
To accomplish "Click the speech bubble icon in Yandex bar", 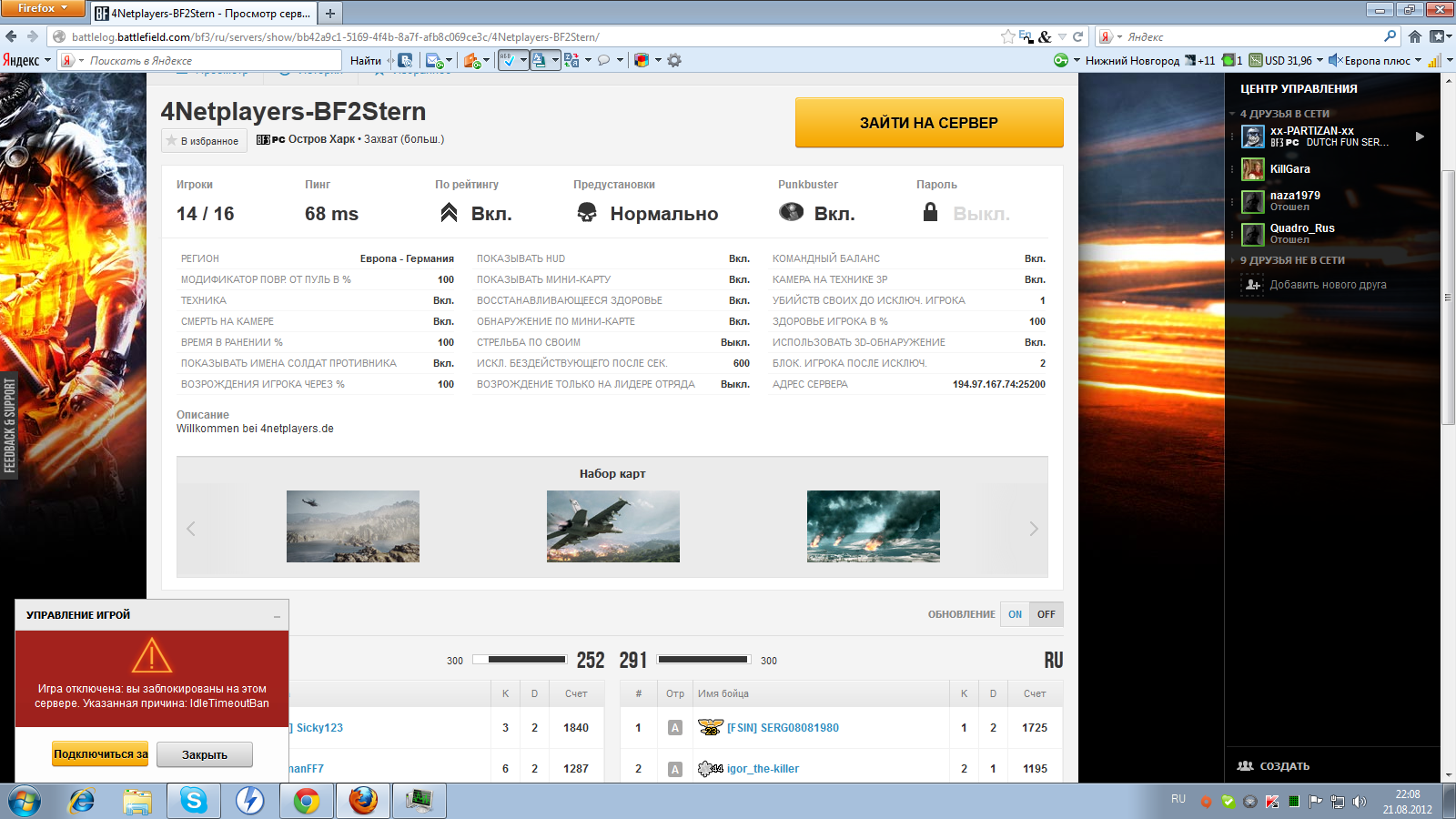I will (x=603, y=60).
